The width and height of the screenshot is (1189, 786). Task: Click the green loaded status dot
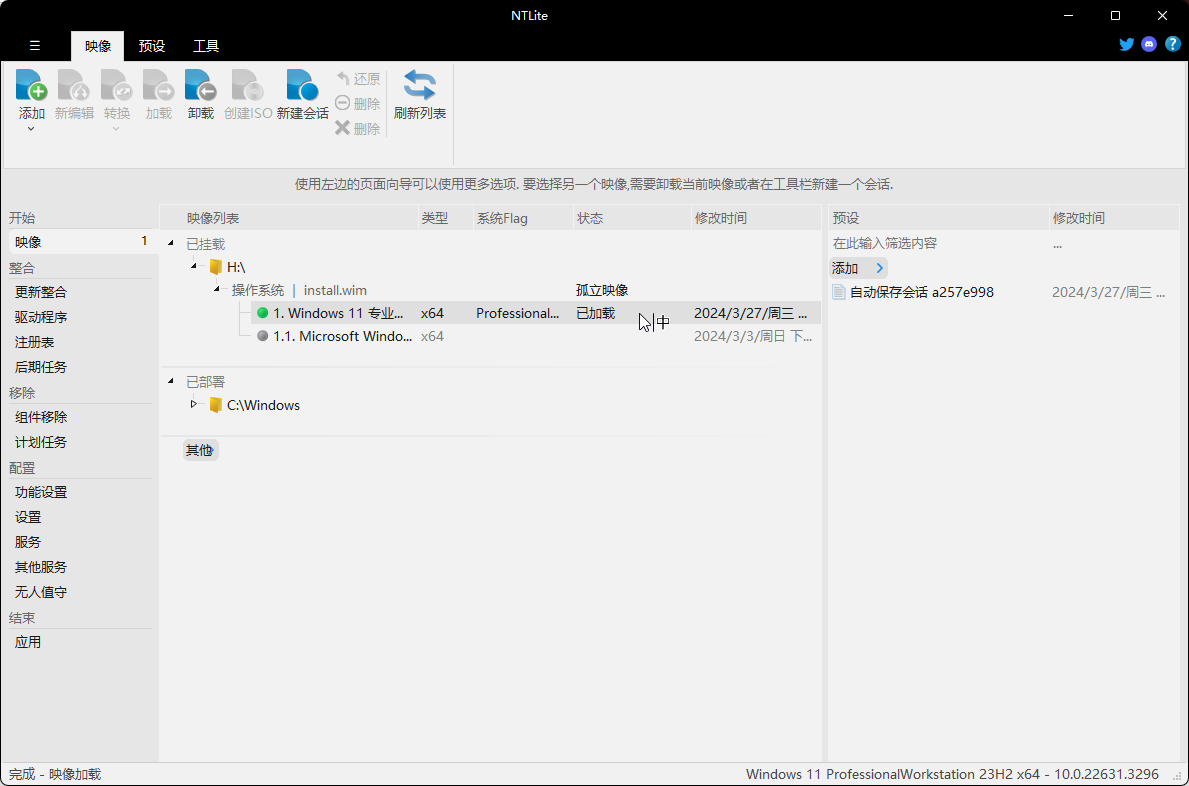(x=262, y=313)
